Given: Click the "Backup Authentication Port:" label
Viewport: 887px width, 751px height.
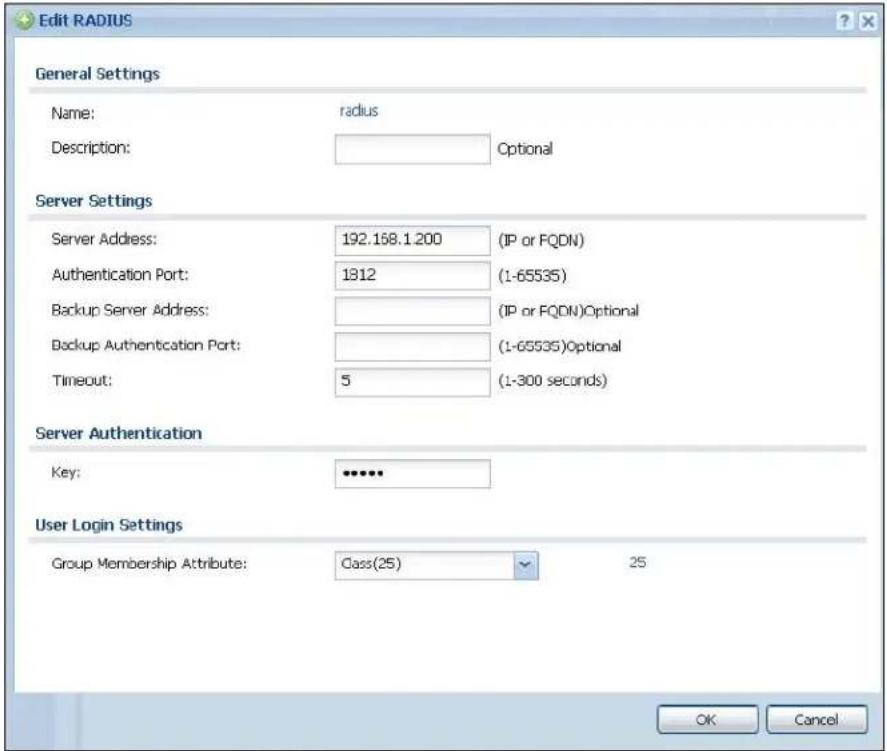Looking at the screenshot, I should (x=146, y=345).
